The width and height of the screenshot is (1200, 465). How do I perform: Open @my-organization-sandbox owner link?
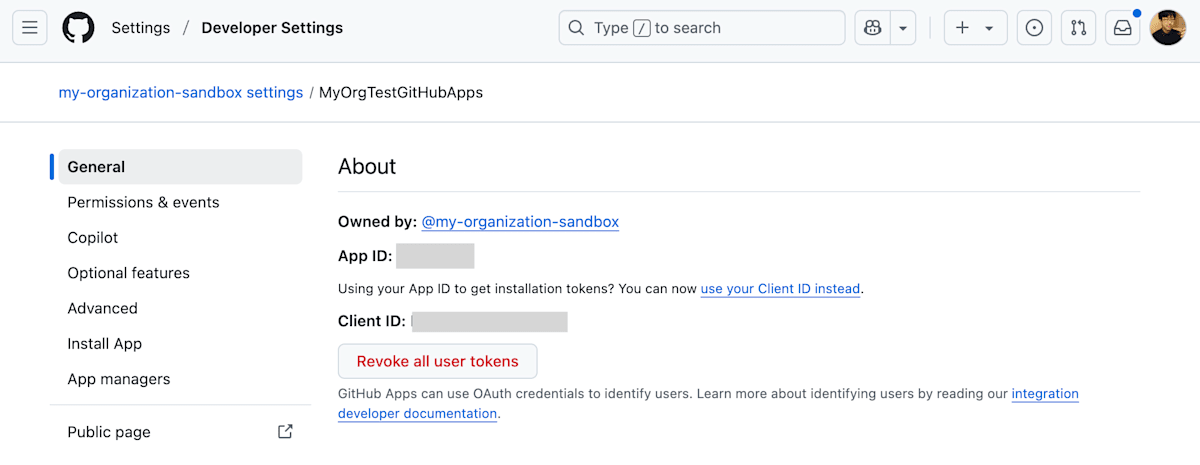coord(520,221)
